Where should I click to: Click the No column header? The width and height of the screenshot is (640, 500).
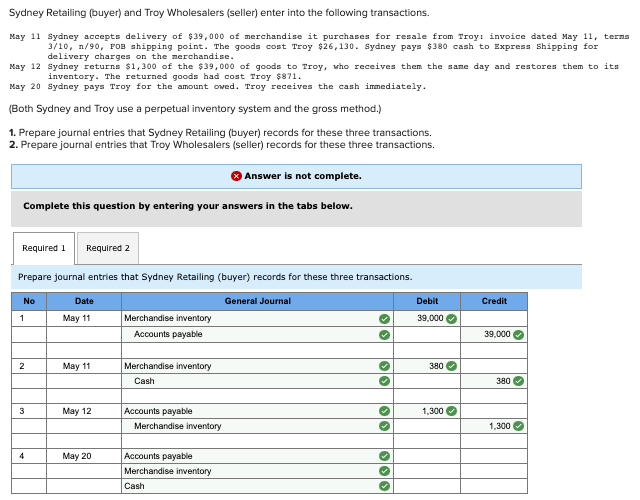click(x=29, y=301)
